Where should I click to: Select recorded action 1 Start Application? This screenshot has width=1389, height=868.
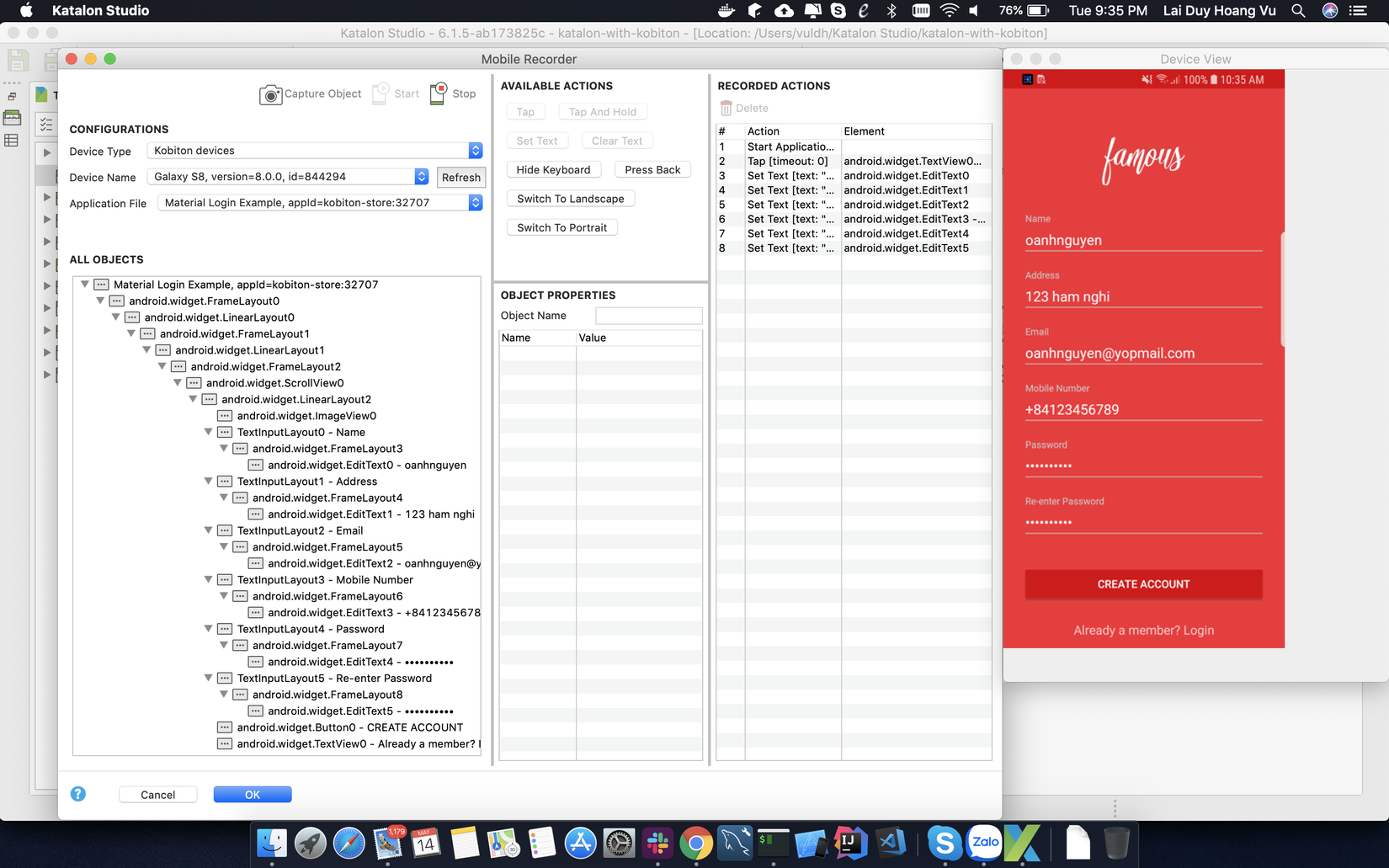pyautogui.click(x=854, y=146)
